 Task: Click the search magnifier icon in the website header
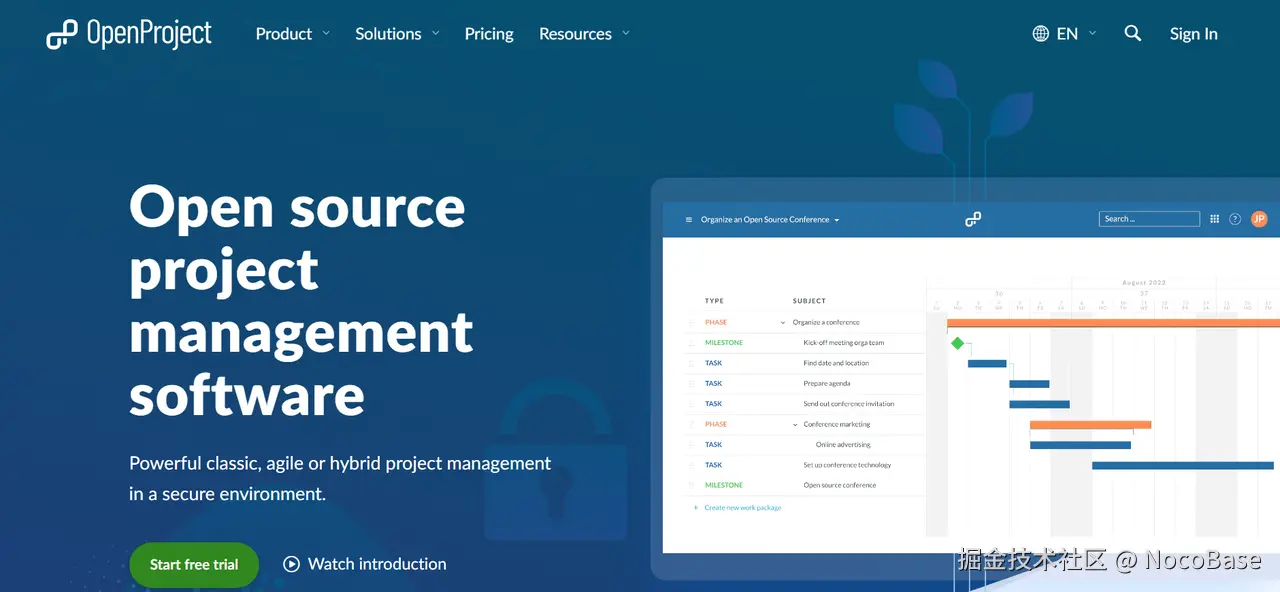[x=1132, y=33]
